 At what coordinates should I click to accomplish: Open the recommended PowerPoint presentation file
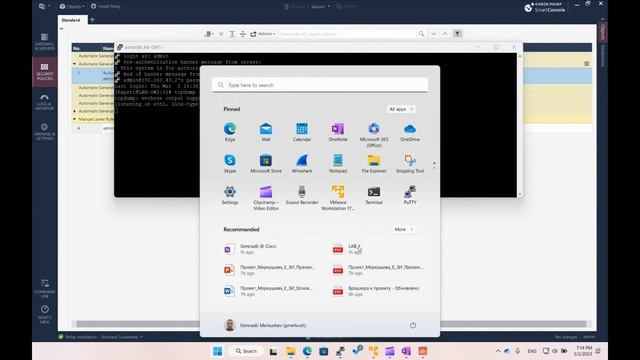(270, 270)
